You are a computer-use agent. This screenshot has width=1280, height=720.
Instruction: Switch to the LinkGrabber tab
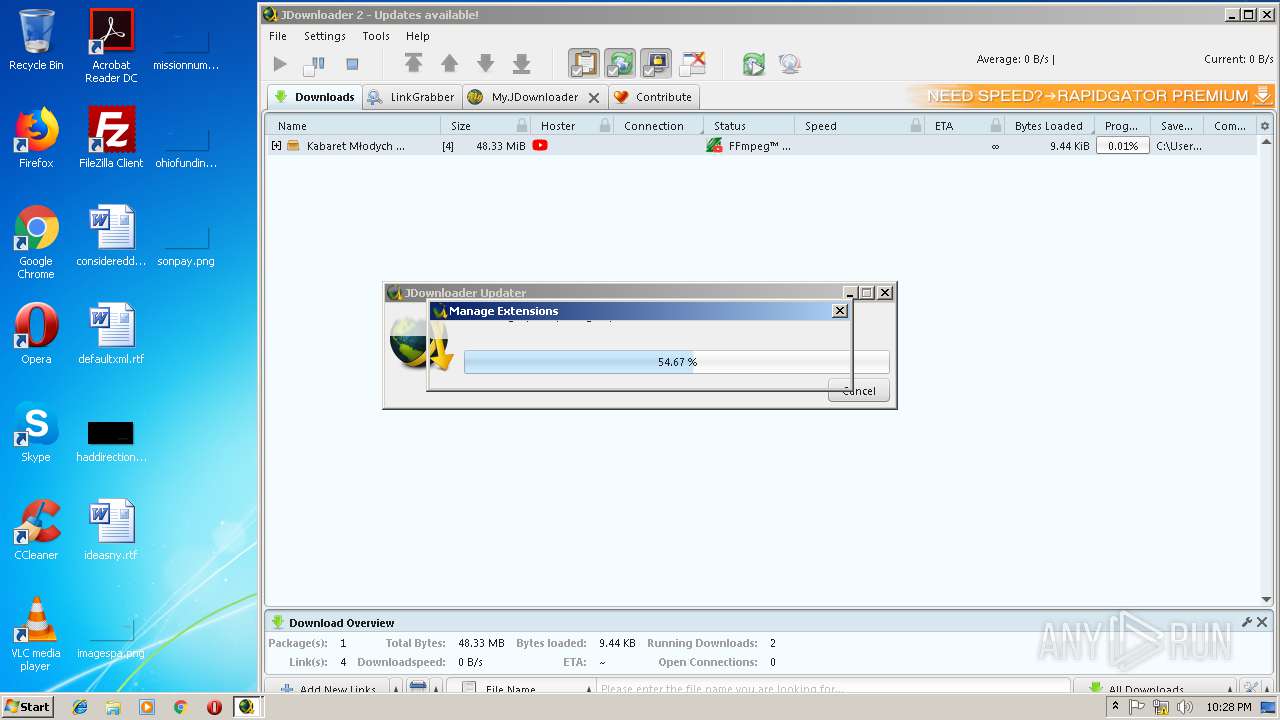[411, 97]
